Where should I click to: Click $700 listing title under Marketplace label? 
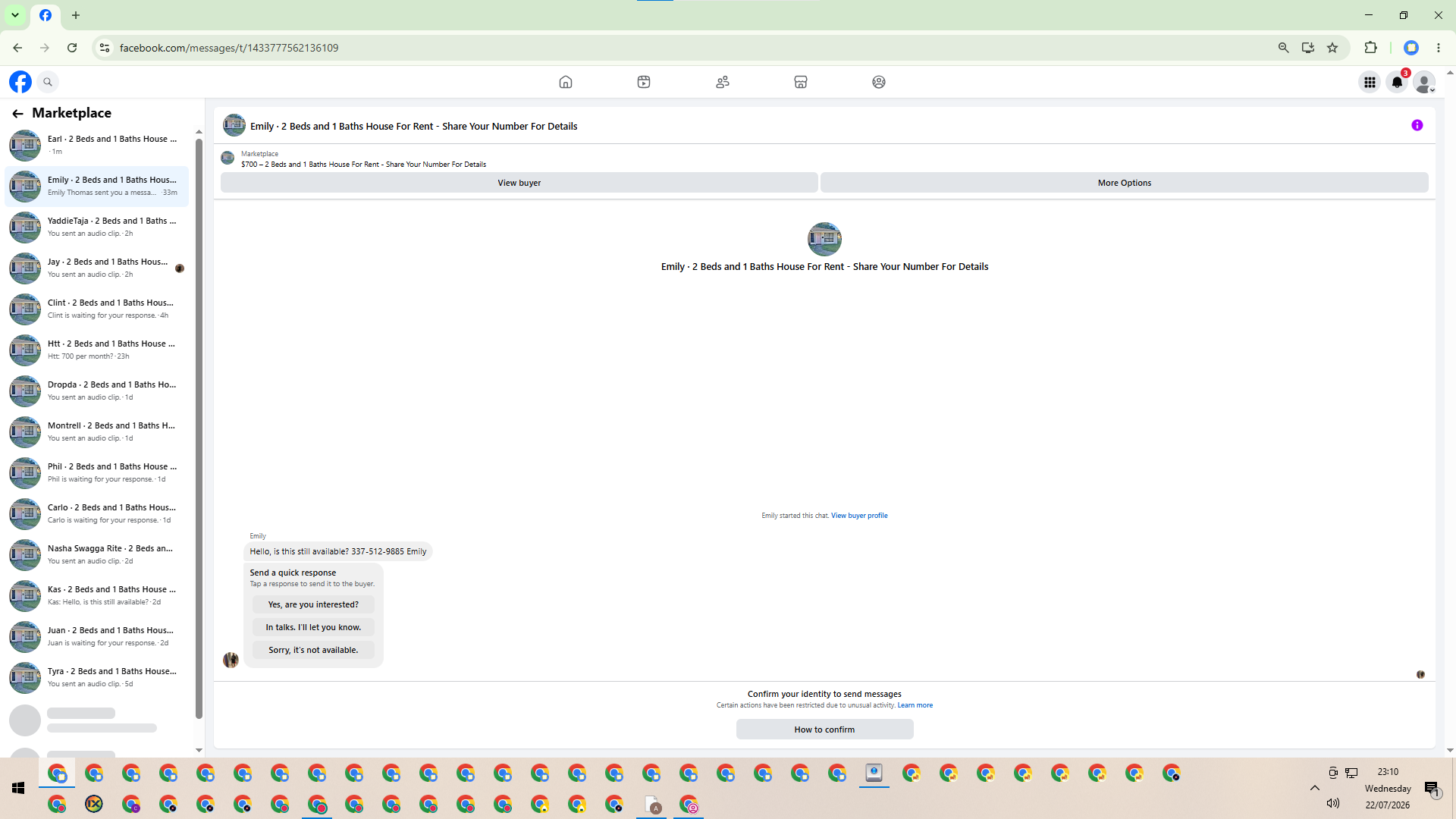(363, 165)
